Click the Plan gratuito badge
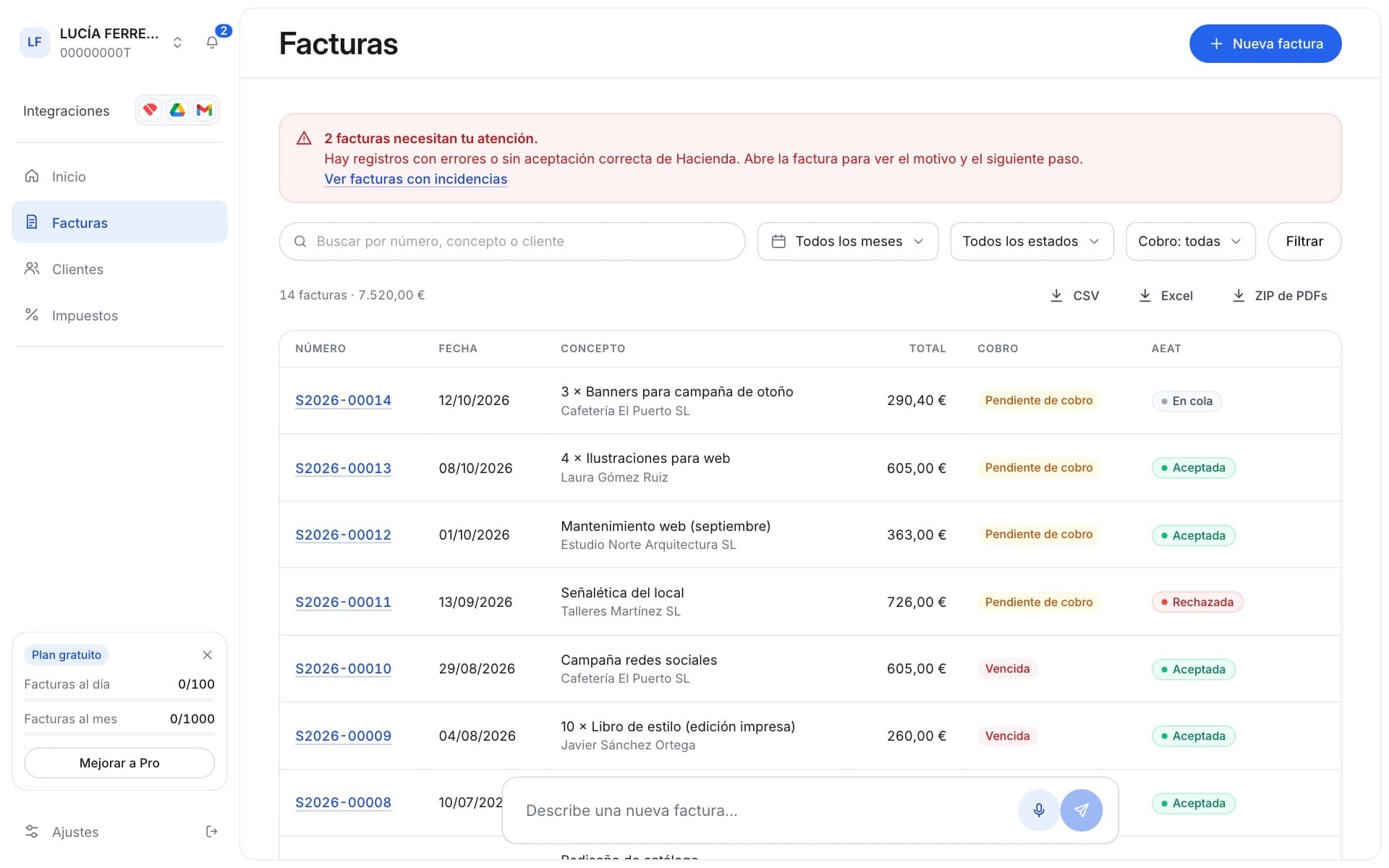The height and width of the screenshot is (868, 1389). [x=67, y=655]
